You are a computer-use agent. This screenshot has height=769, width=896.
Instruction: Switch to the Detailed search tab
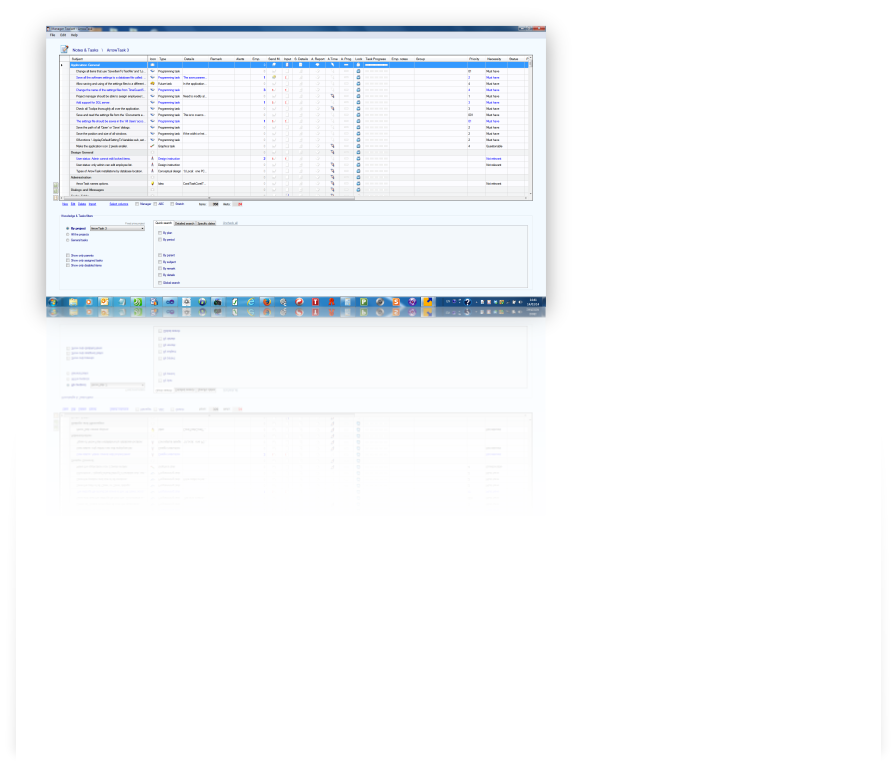(184, 223)
